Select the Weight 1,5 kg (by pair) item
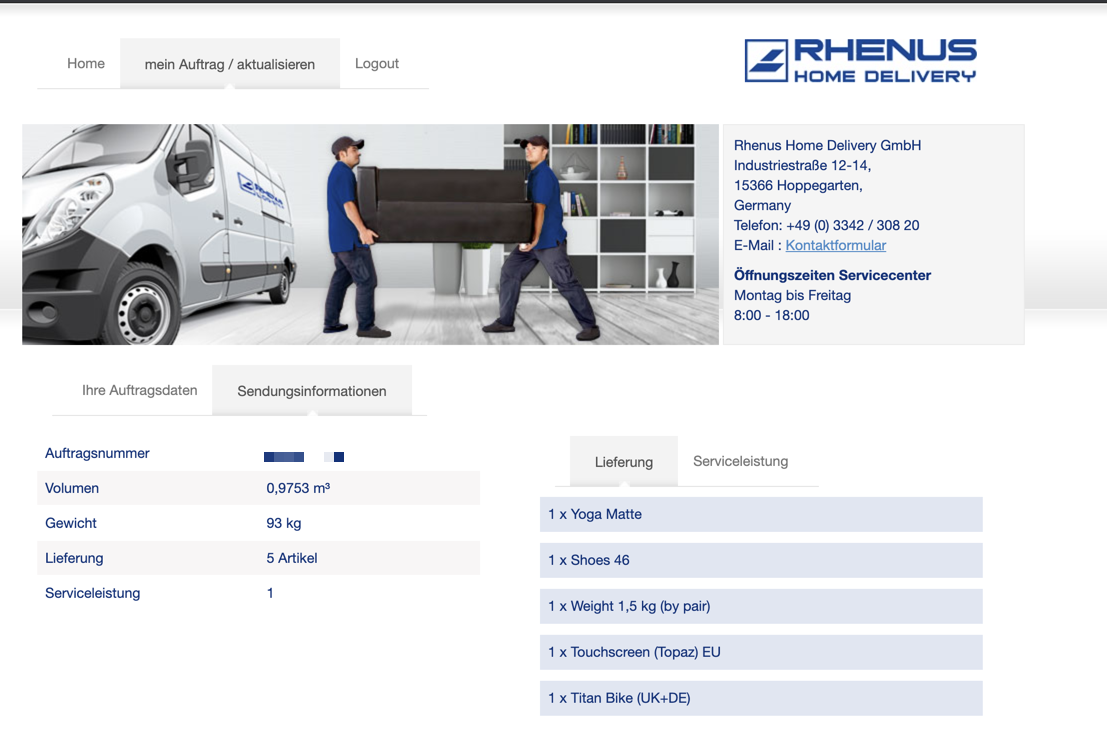 coord(760,606)
